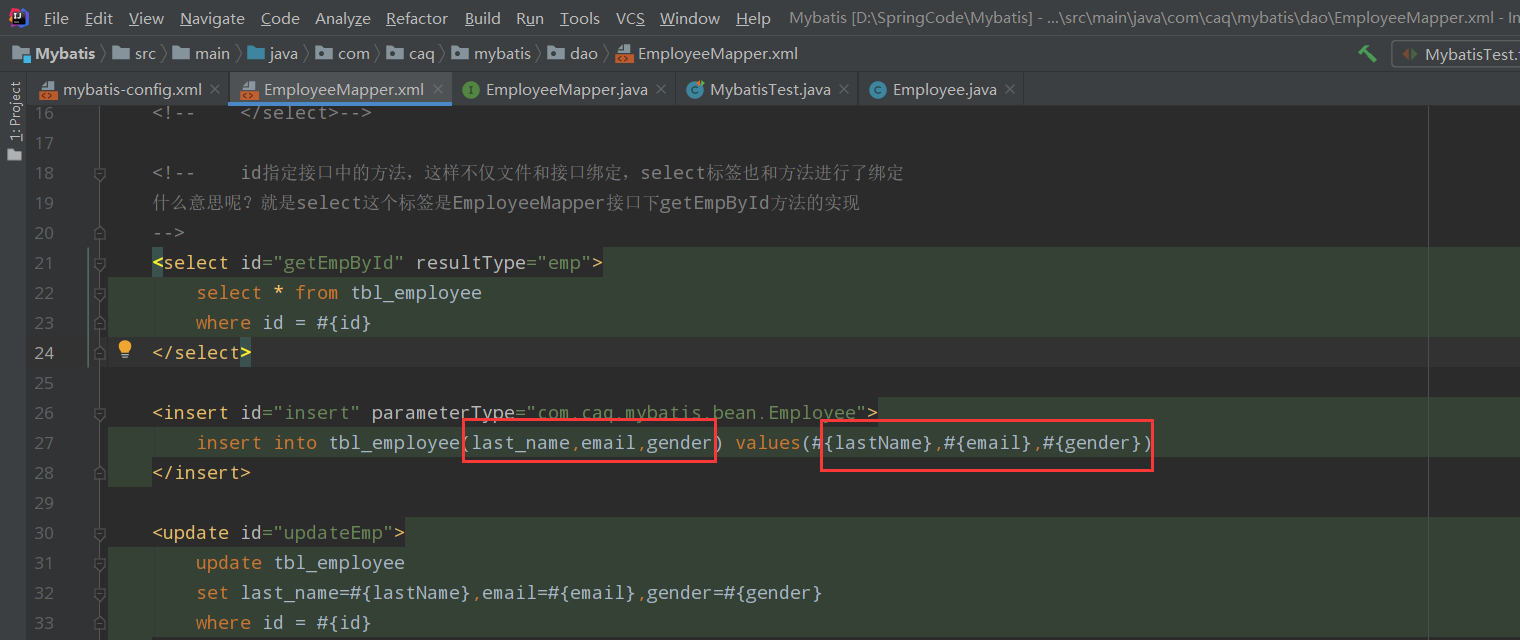The width and height of the screenshot is (1520, 640).
Task: Click the EmployeeMapper.xml file breadcrumb
Action: (x=706, y=54)
